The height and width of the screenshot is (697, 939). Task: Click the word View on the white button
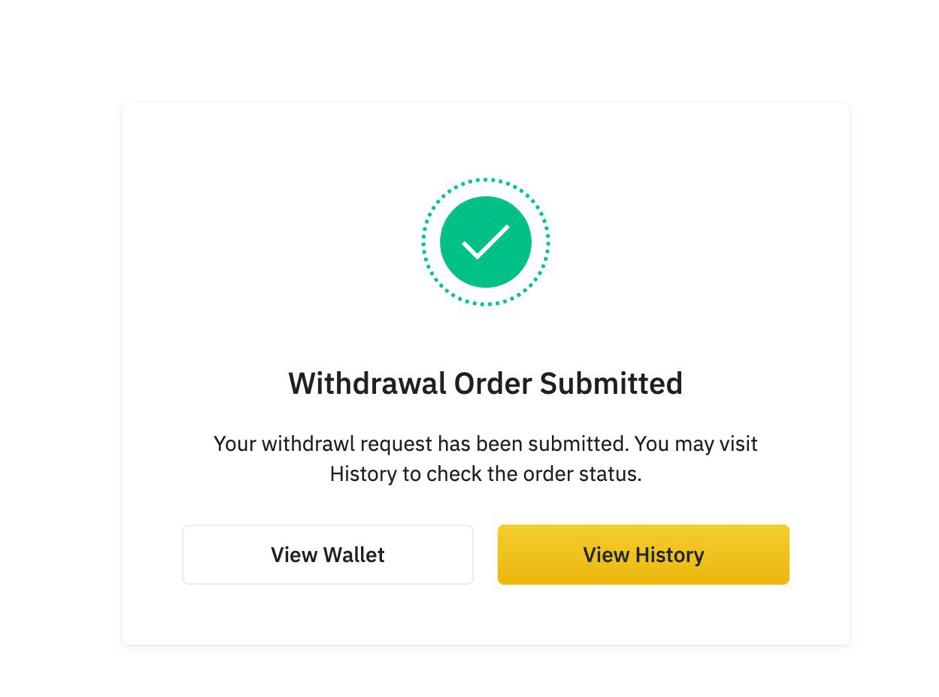click(x=293, y=554)
